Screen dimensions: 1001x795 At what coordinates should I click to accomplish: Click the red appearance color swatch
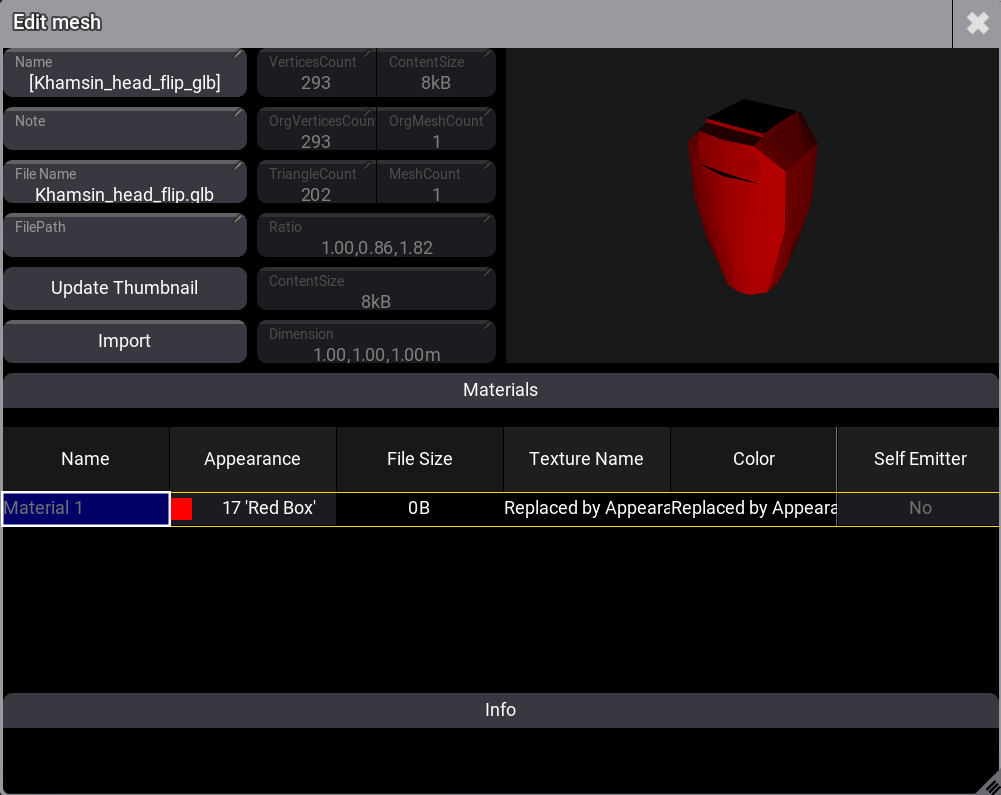point(181,509)
